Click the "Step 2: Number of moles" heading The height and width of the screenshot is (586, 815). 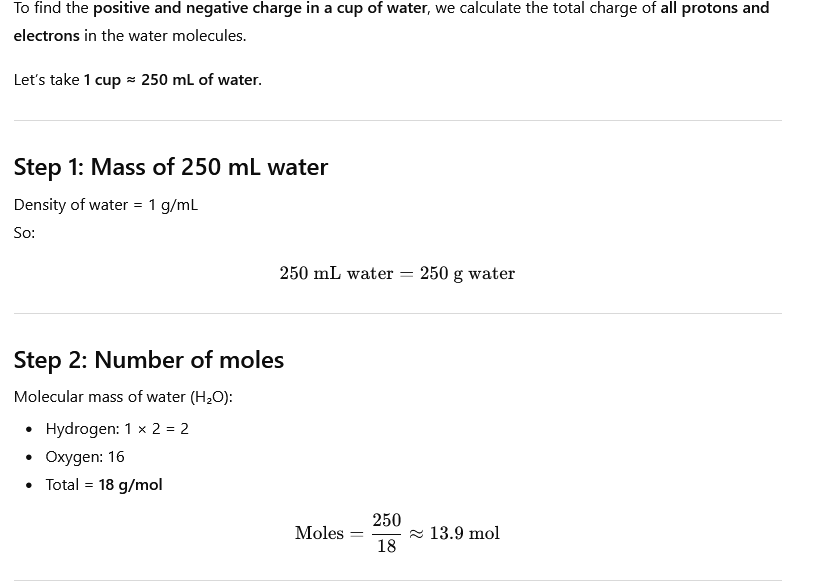click(148, 360)
